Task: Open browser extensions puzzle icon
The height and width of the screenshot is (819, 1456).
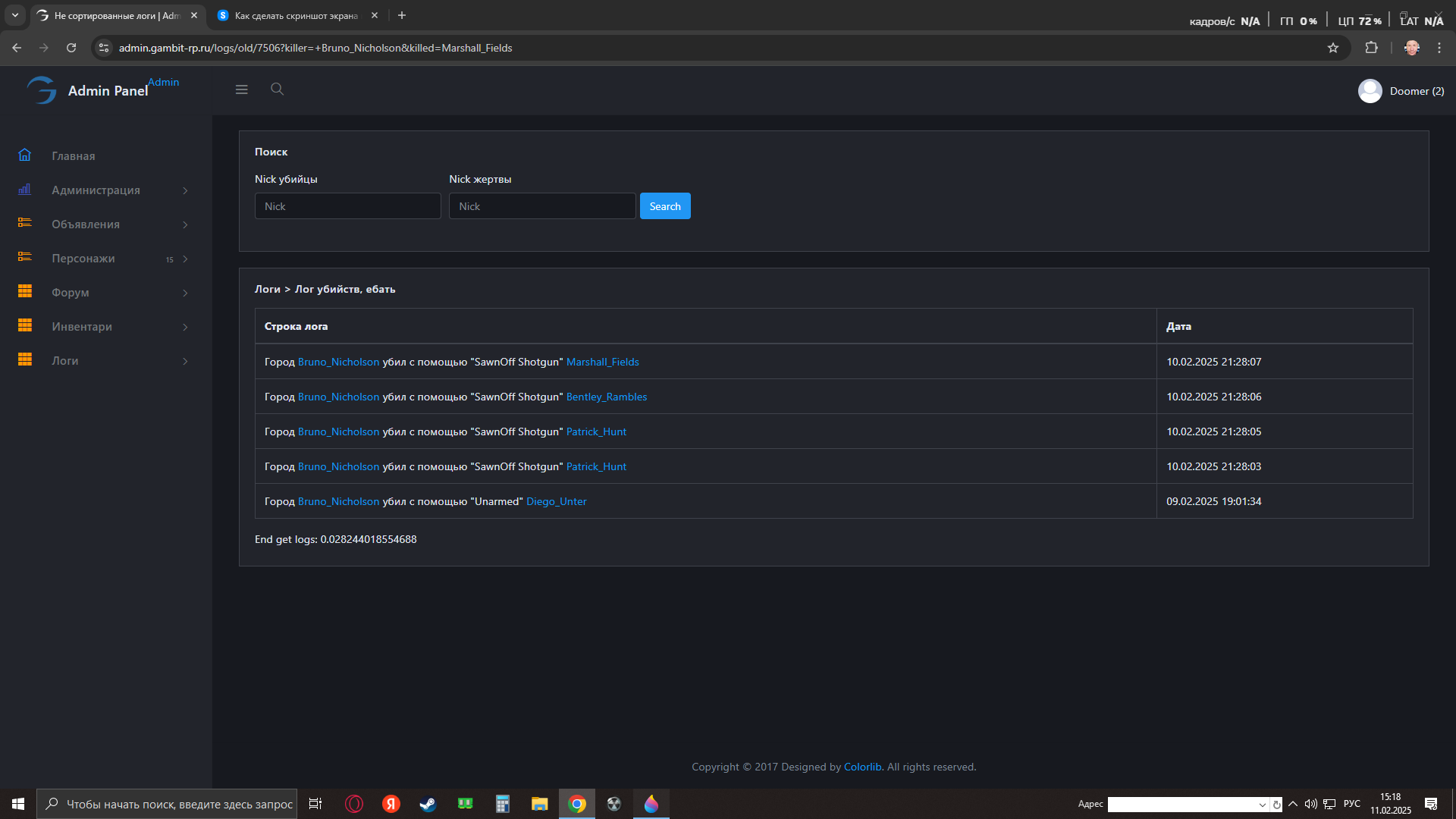Action: [1371, 48]
